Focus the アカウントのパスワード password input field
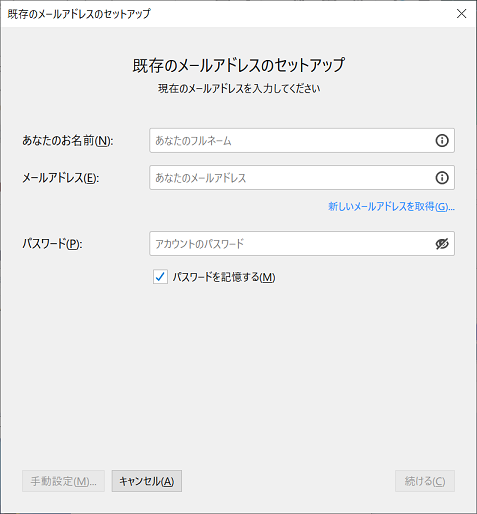This screenshot has width=477, height=514. (302, 244)
